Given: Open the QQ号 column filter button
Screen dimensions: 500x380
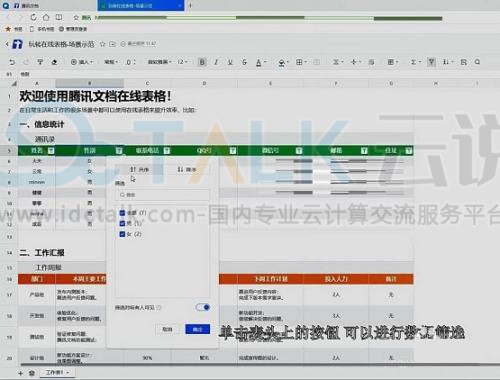Looking at the screenshot, I should [233, 151].
